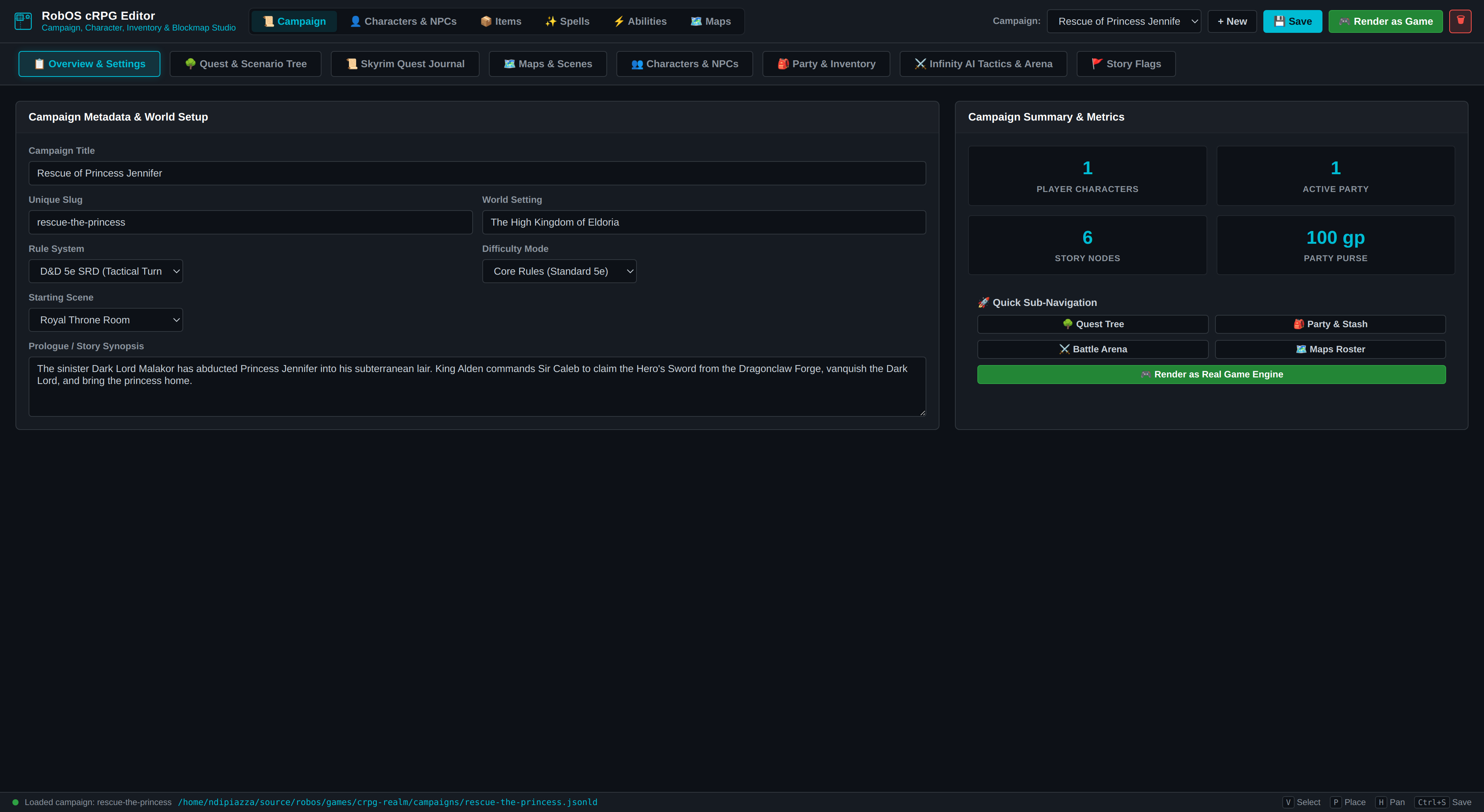
Task: Open the top Maps tab
Action: point(711,21)
